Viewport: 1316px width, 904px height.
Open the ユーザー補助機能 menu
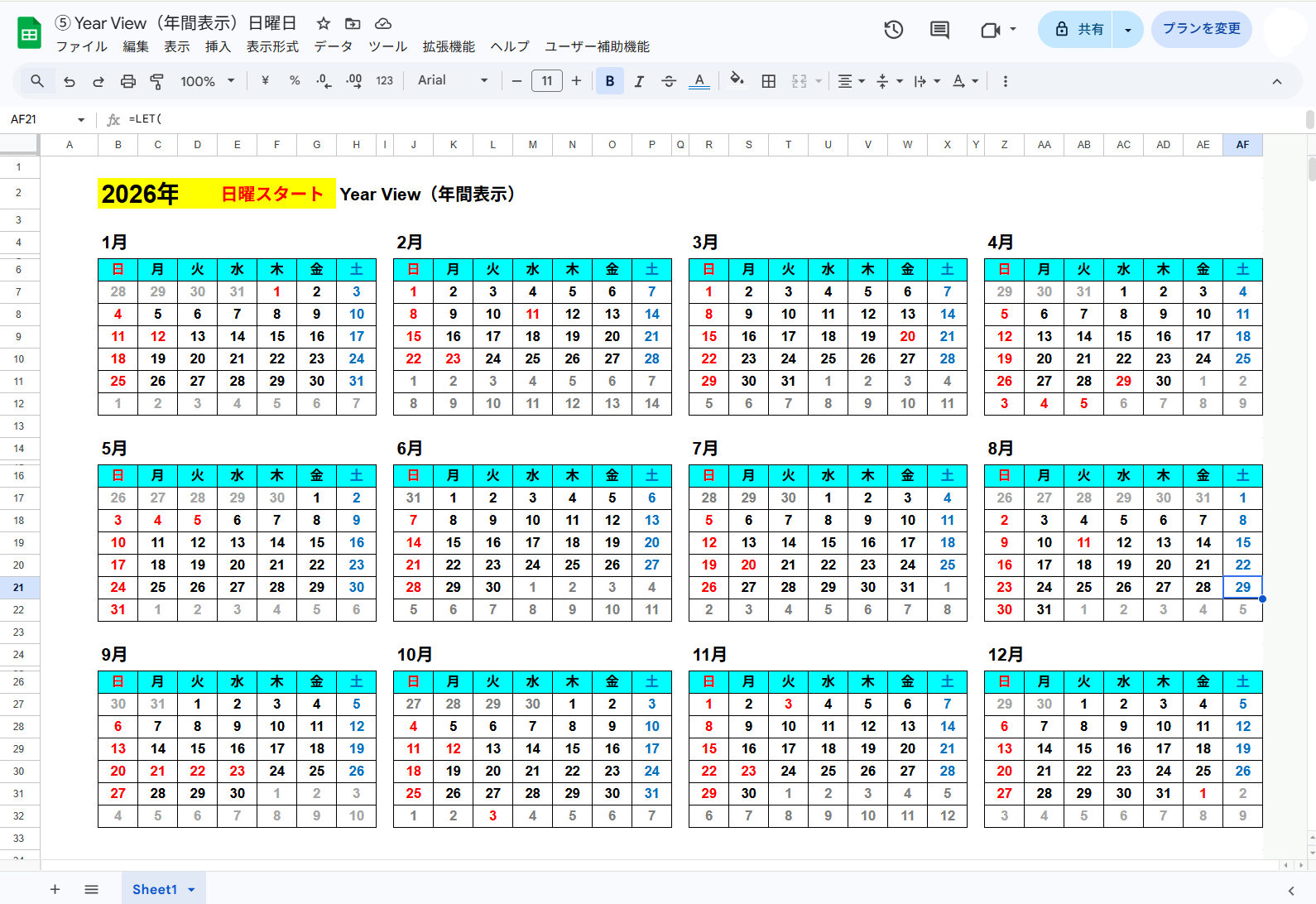point(597,46)
